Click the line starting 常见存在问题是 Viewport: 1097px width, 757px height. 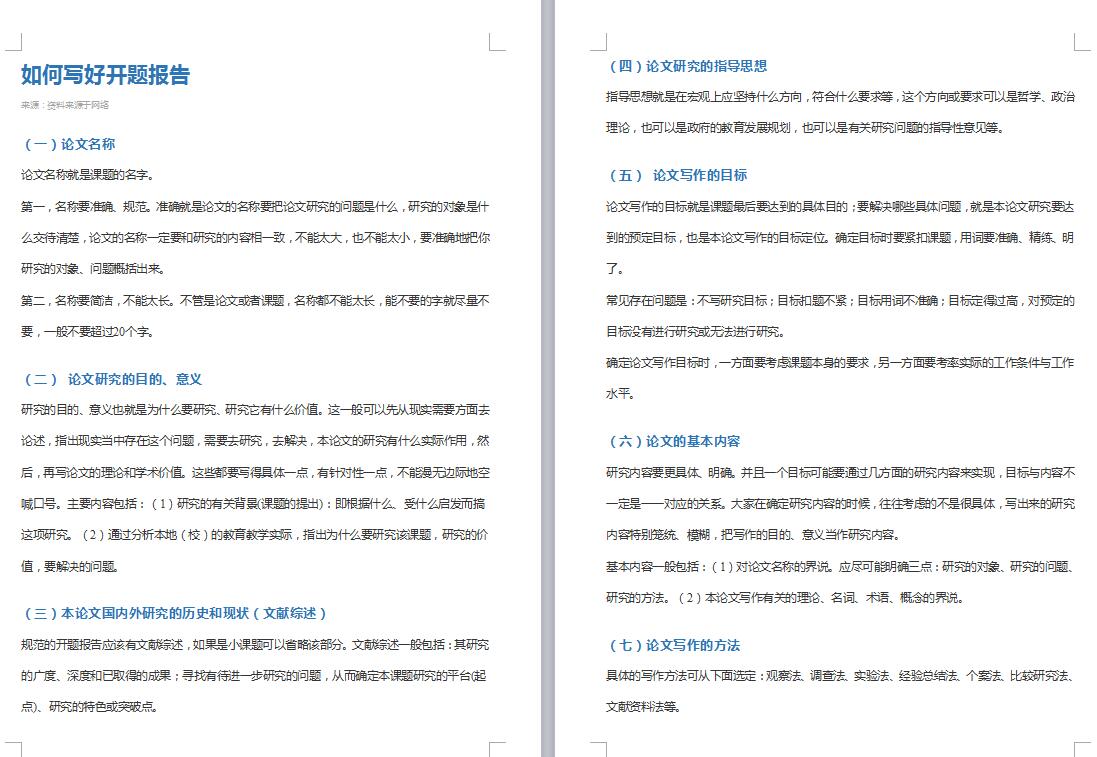(x=840, y=301)
